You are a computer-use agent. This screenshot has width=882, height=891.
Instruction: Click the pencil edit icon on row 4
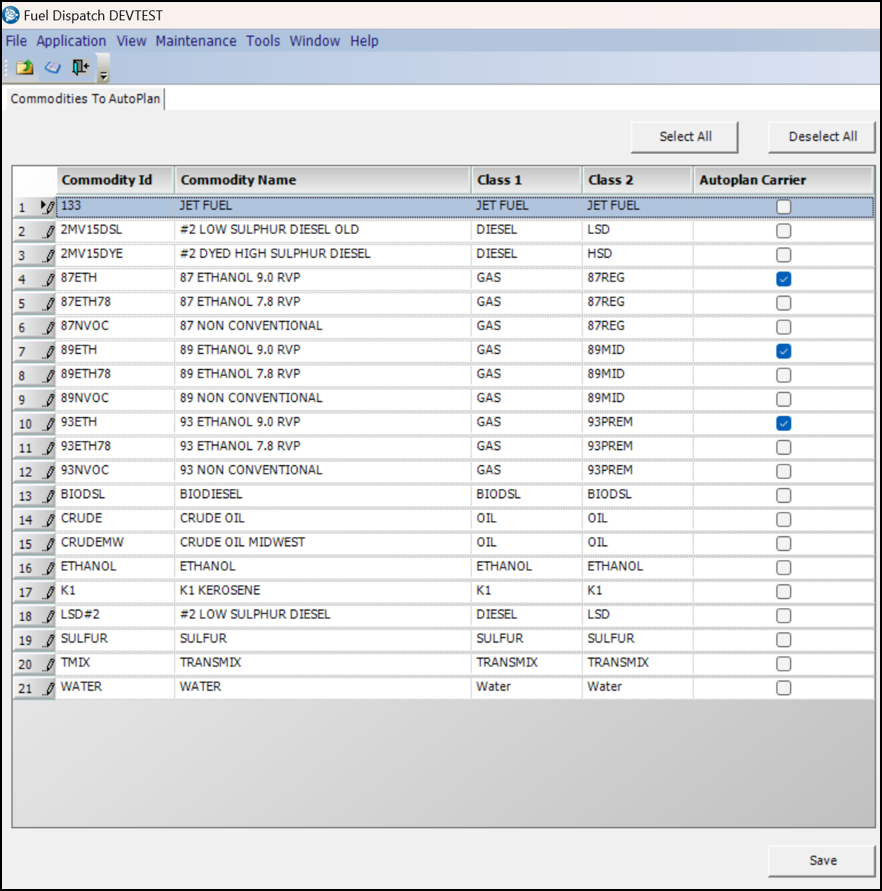tap(48, 280)
